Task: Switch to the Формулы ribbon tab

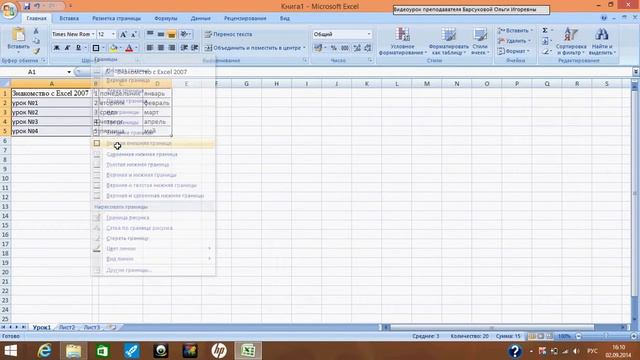Action: (166, 18)
